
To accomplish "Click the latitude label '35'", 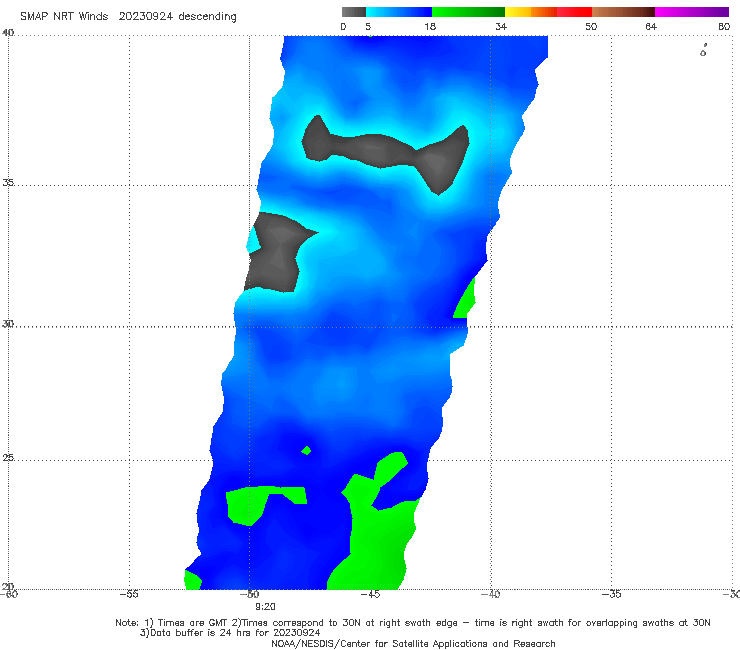I will (x=8, y=182).
